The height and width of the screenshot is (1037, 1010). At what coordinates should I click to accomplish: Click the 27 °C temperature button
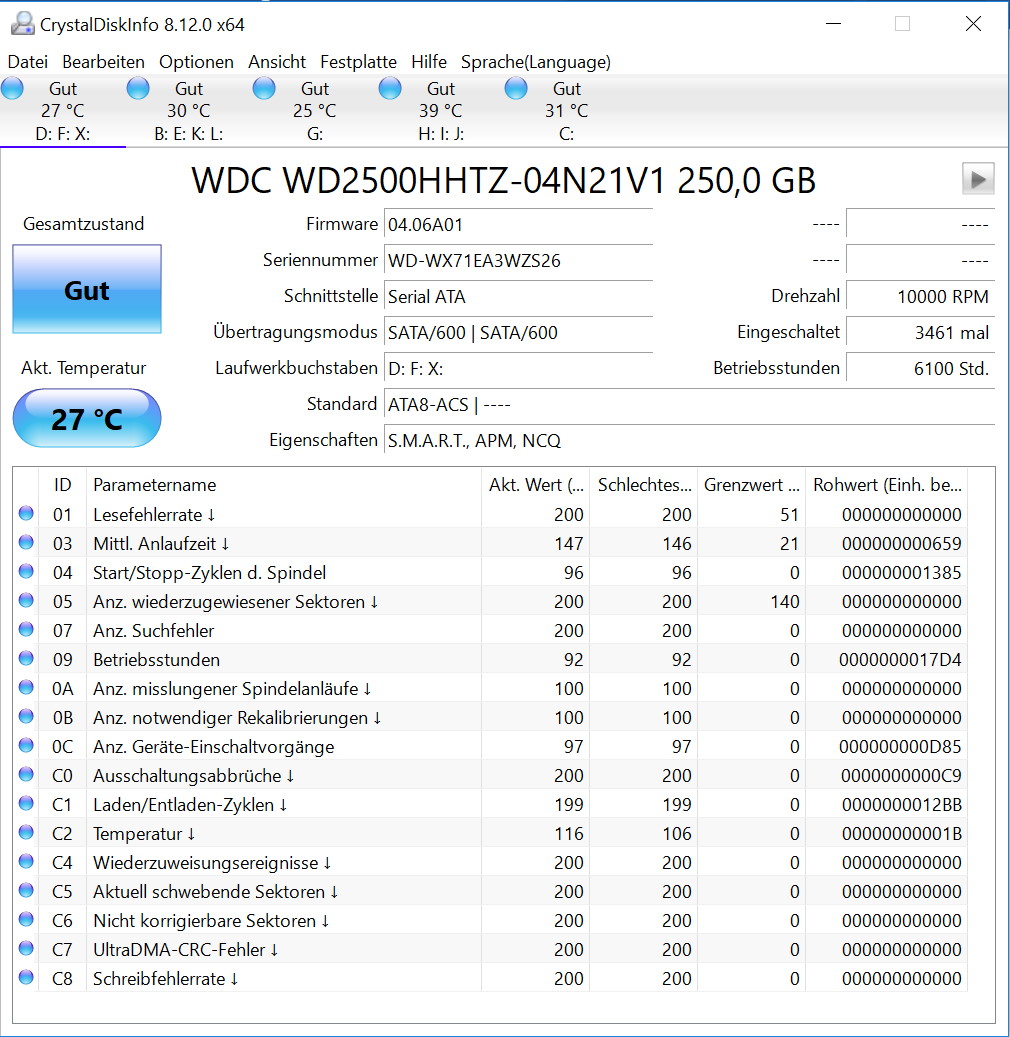click(x=87, y=419)
